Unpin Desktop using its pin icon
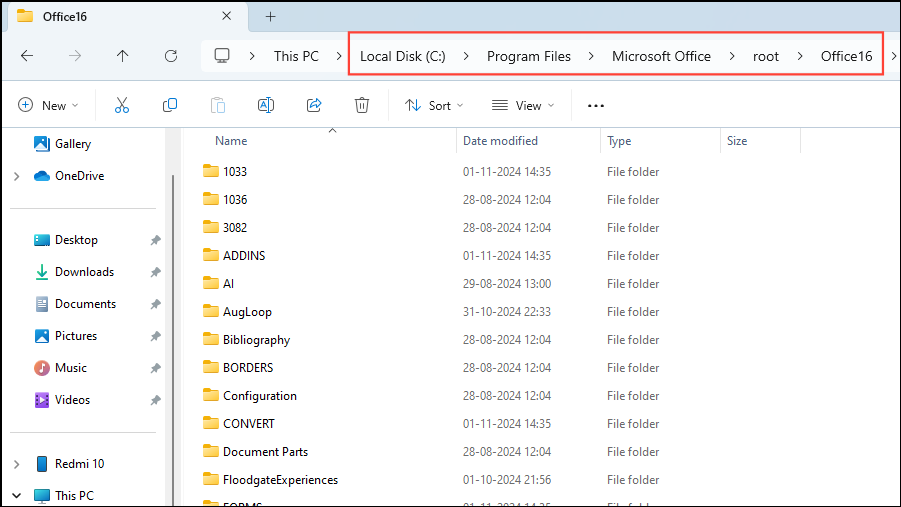 (156, 240)
